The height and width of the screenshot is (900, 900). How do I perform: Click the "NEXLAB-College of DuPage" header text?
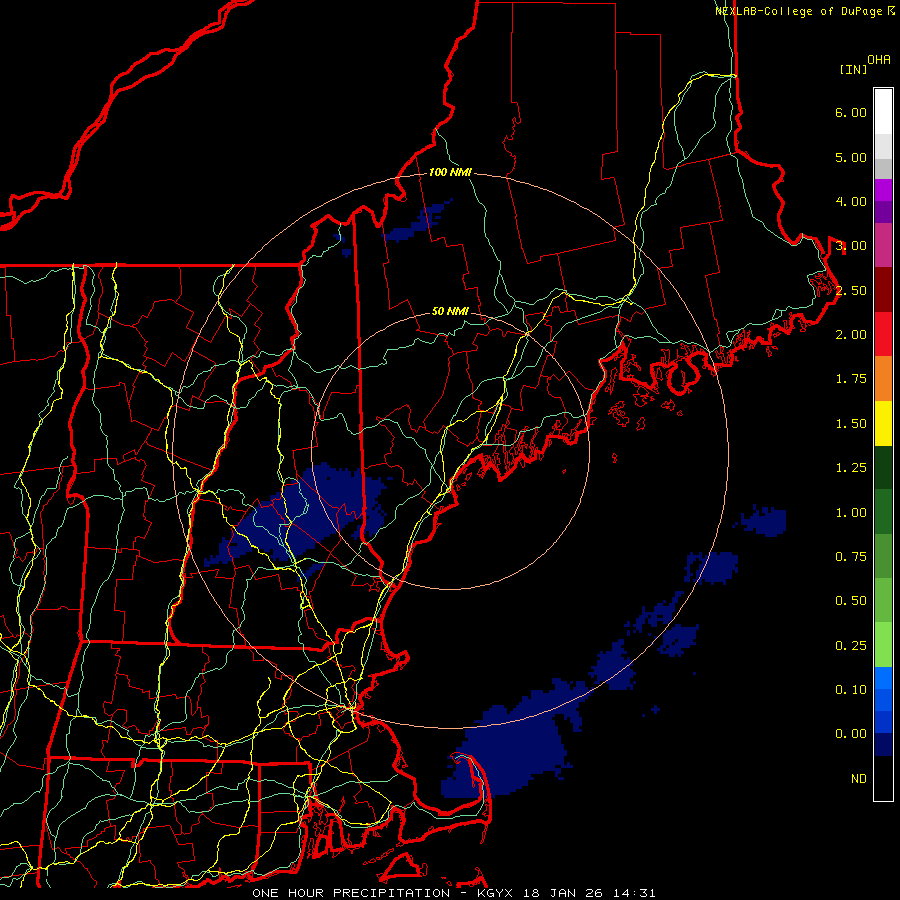[799, 11]
